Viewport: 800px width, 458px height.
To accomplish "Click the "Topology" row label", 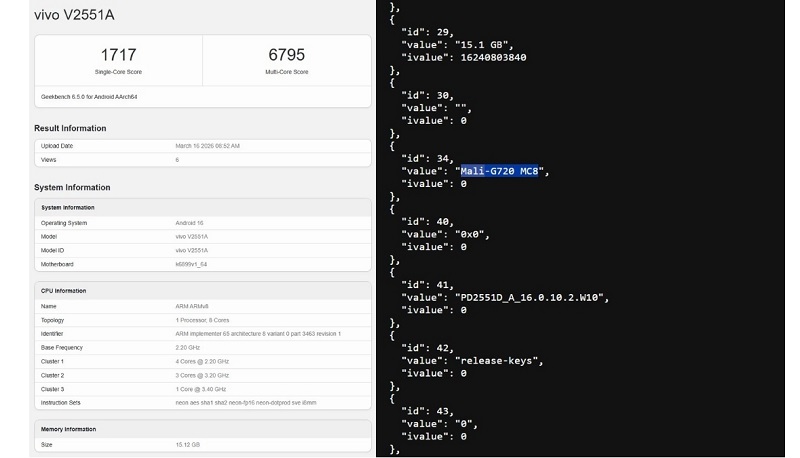I will pyautogui.click(x=53, y=320).
